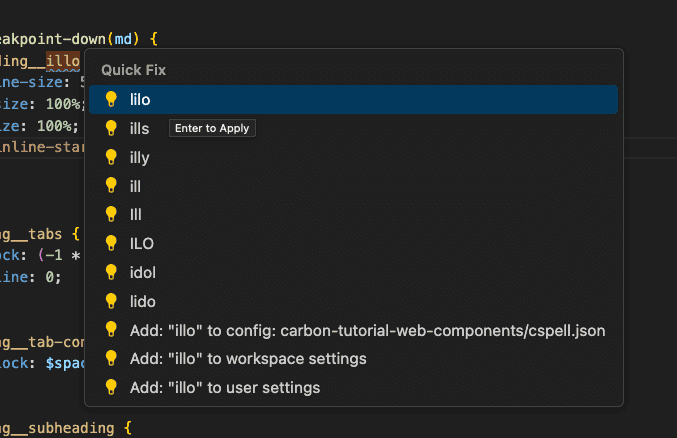Click the lightbulb icon beside 'illy'
Viewport: 677px width, 438px height.
tap(111, 157)
